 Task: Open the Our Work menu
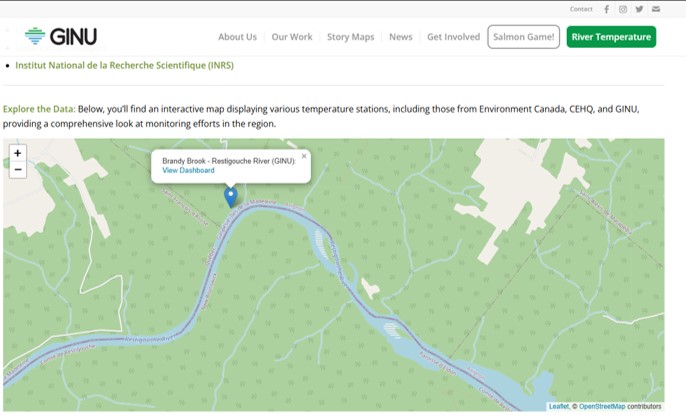pos(292,37)
